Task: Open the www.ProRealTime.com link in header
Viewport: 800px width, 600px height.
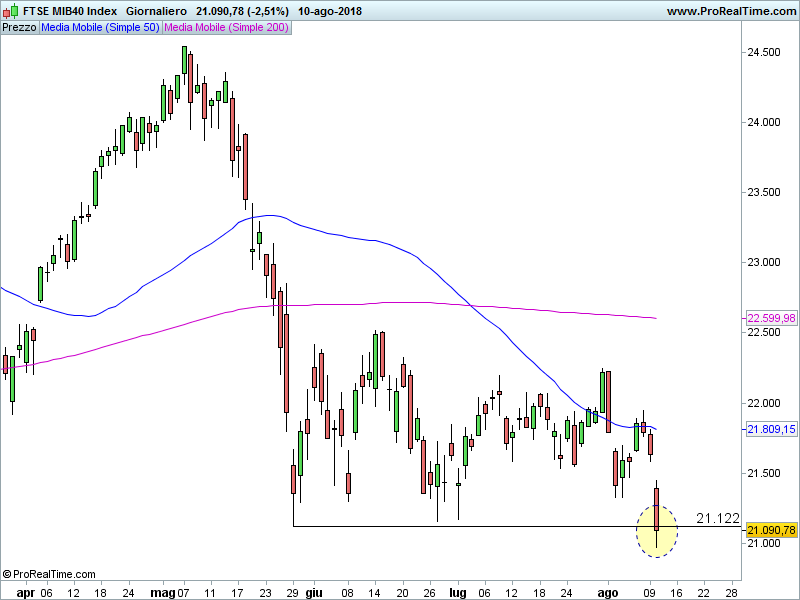Action: click(731, 11)
